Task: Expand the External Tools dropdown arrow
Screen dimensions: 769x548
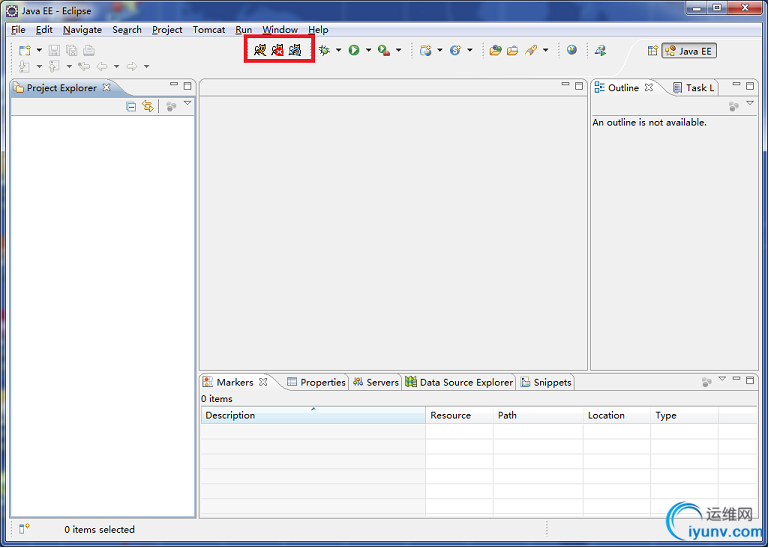Action: tap(398, 50)
